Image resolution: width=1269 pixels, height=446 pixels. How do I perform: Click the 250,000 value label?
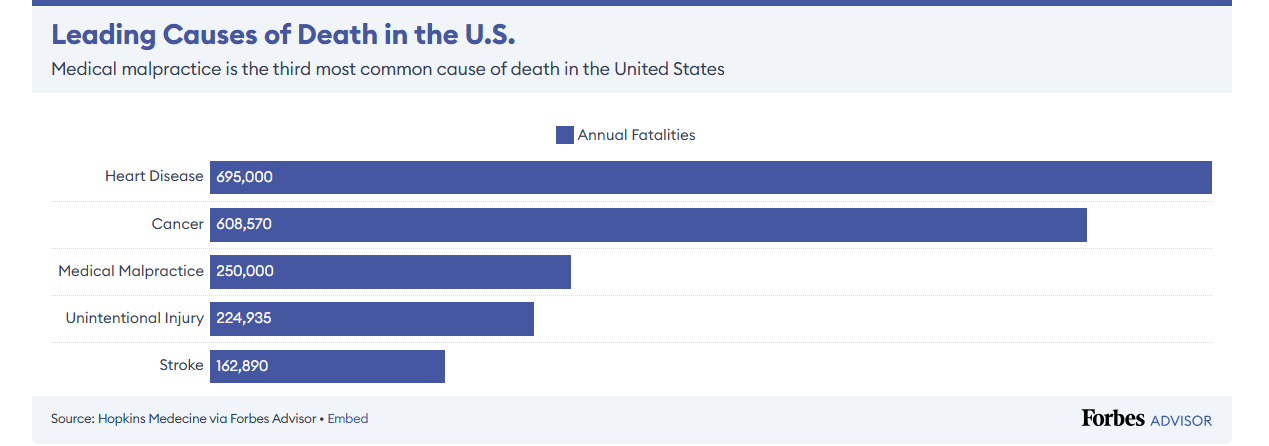point(245,272)
